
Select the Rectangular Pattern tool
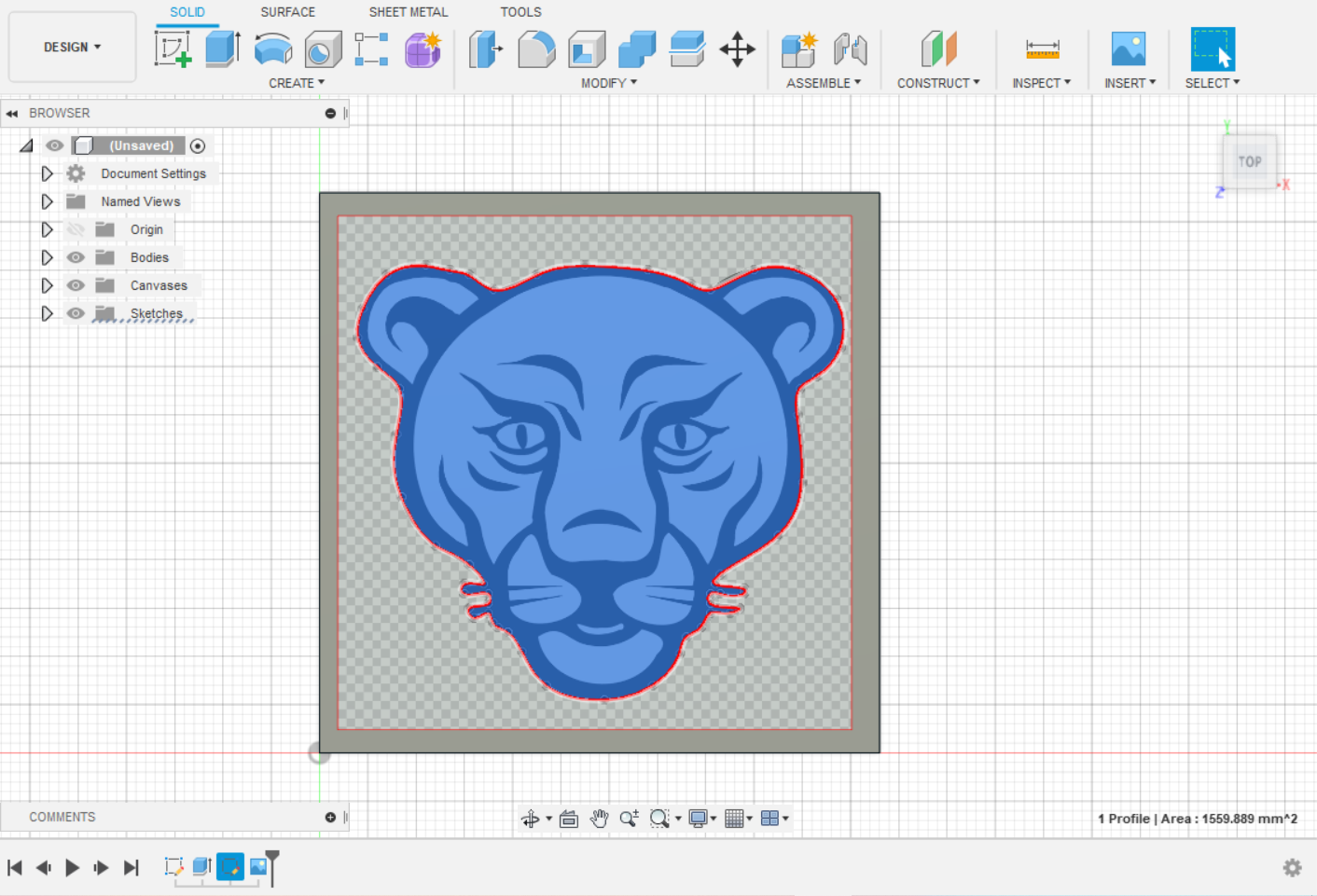coord(371,49)
